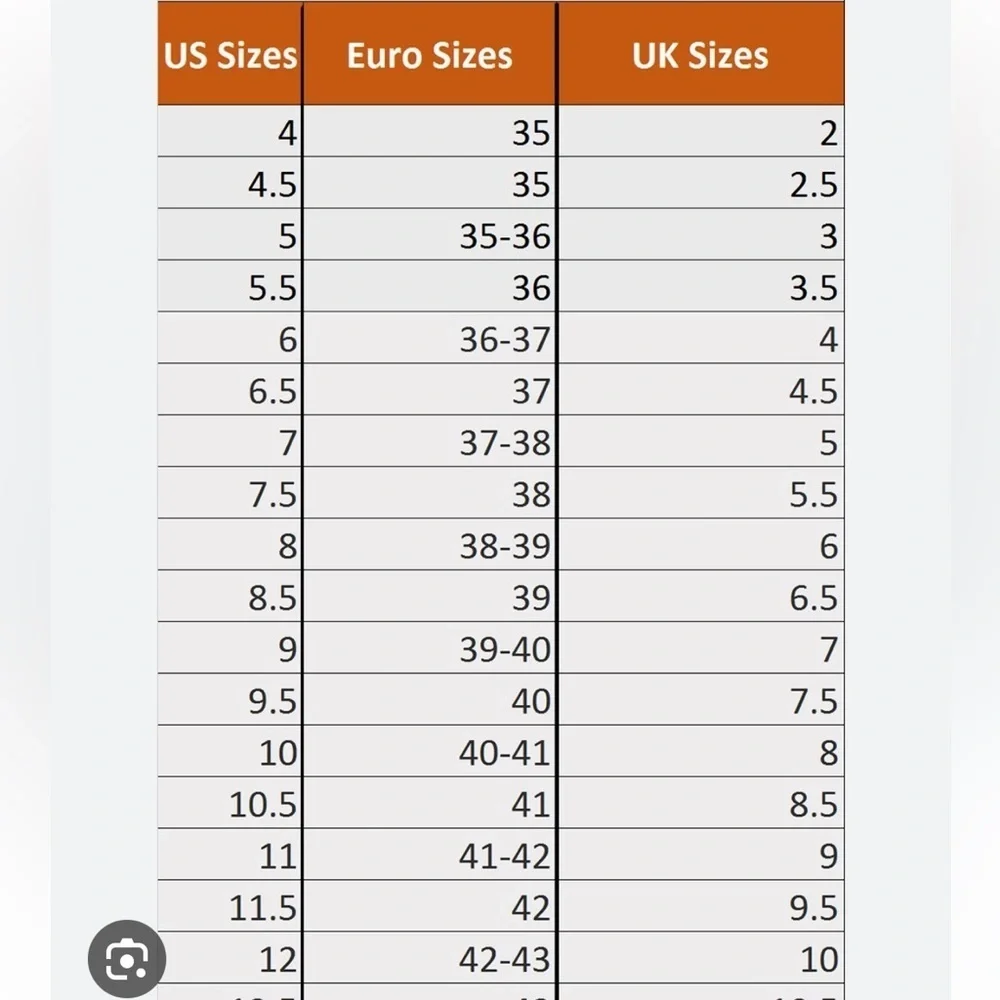Select the US Sizes column header
This screenshot has height=1000, width=1000.
click(230, 54)
